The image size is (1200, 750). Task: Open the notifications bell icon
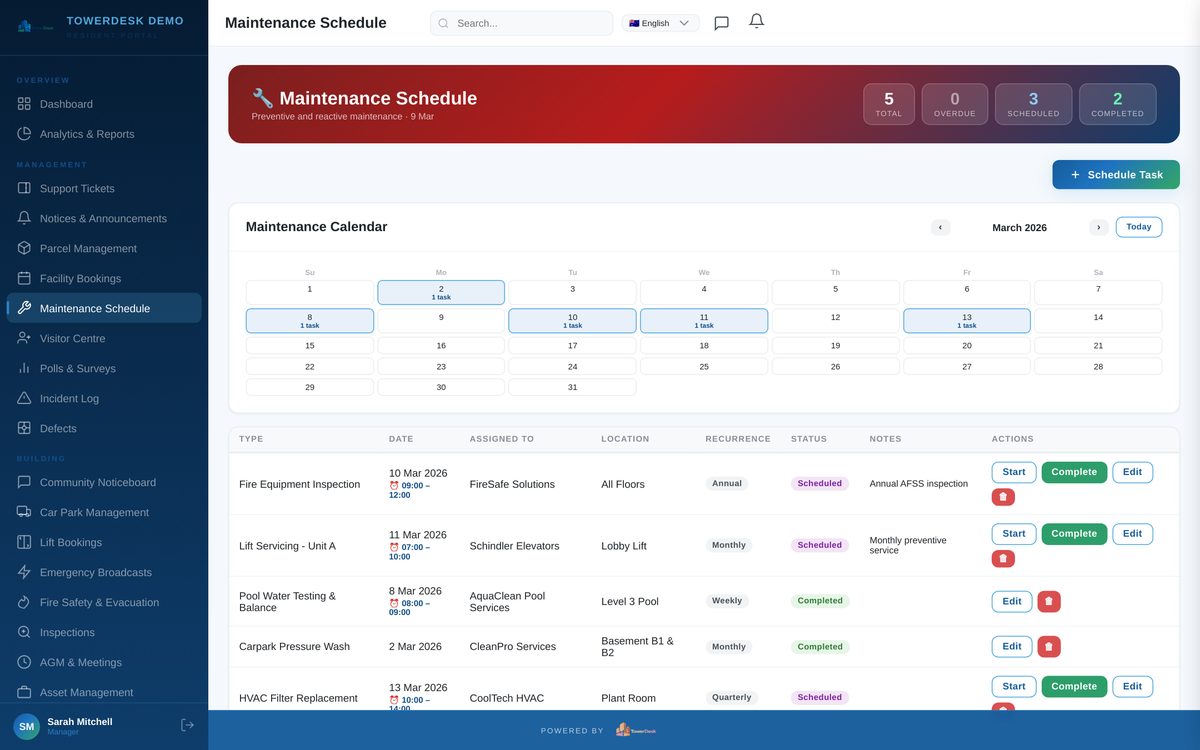[x=756, y=21]
